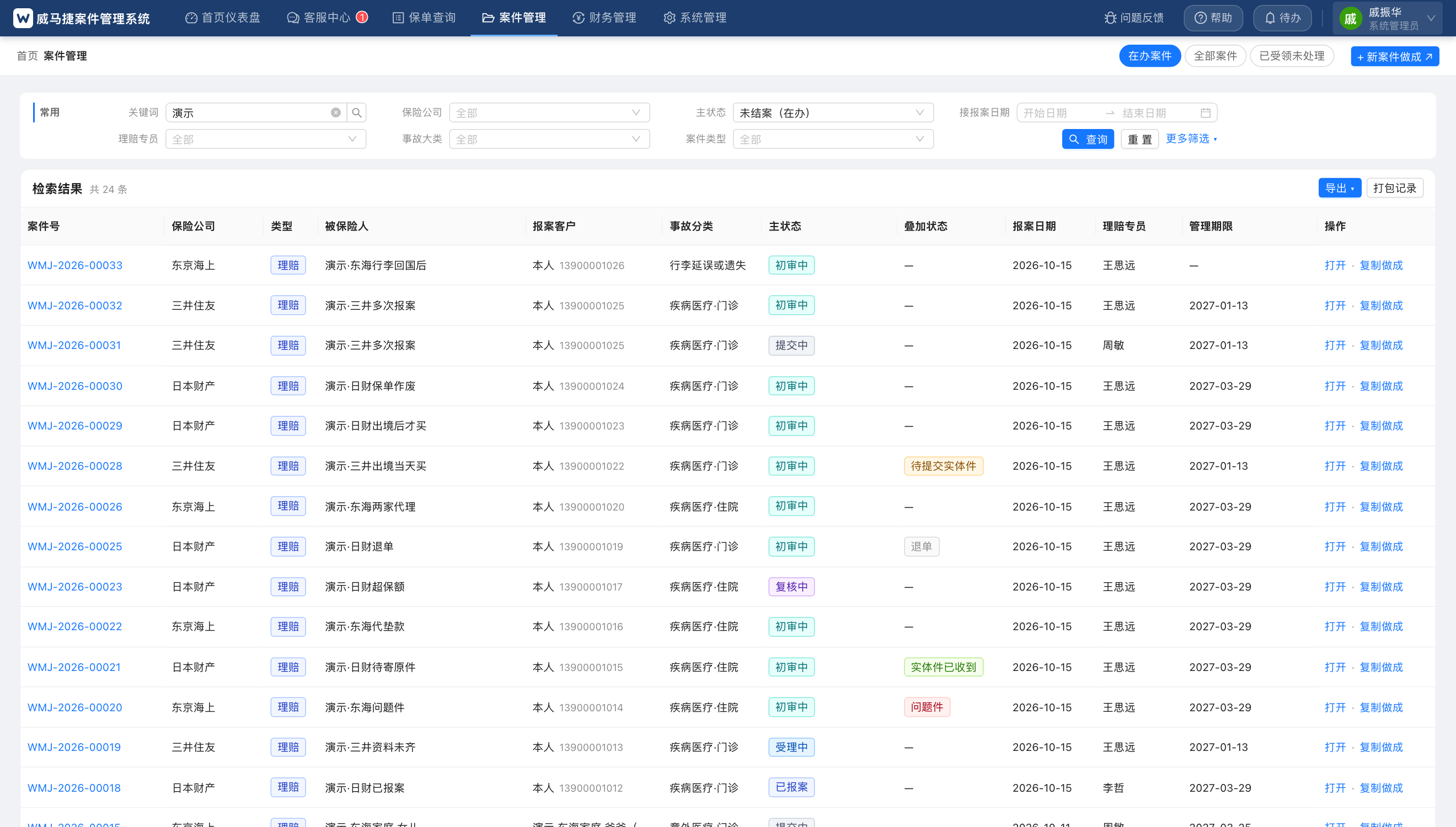Go to 保单查询 in top navigation

[424, 18]
